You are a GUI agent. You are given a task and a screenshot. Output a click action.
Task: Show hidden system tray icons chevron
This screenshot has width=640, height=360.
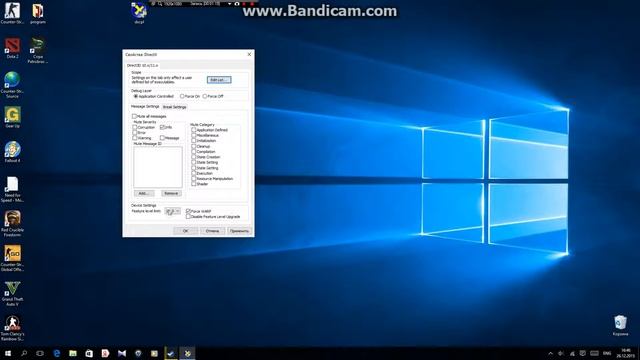click(x=550, y=353)
